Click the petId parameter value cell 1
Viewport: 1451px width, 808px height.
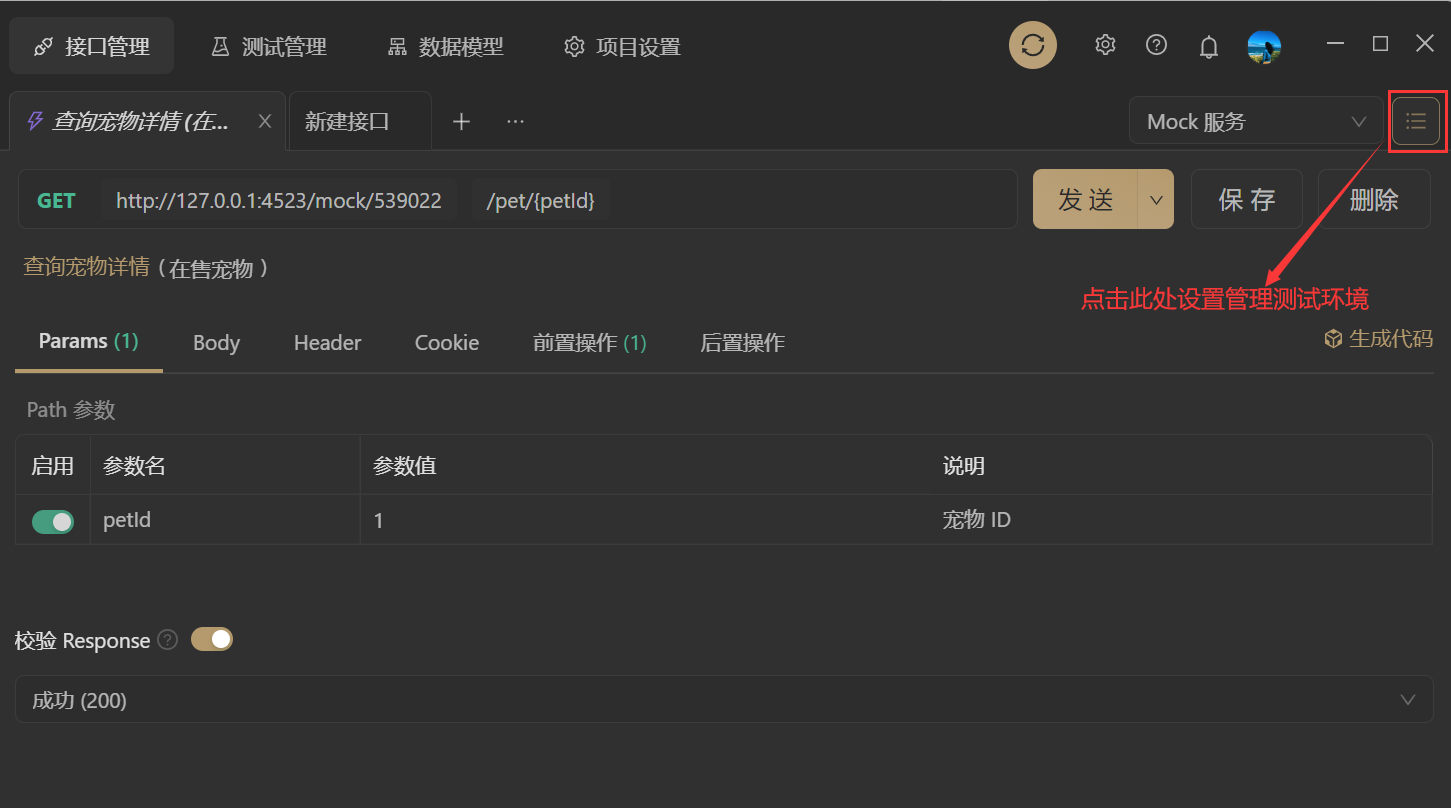[x=646, y=520]
